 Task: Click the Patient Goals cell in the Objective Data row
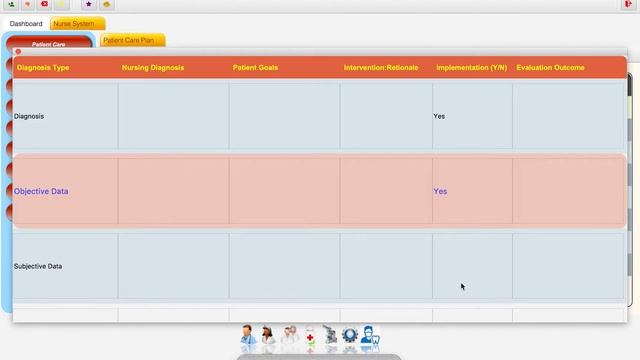coord(284,191)
